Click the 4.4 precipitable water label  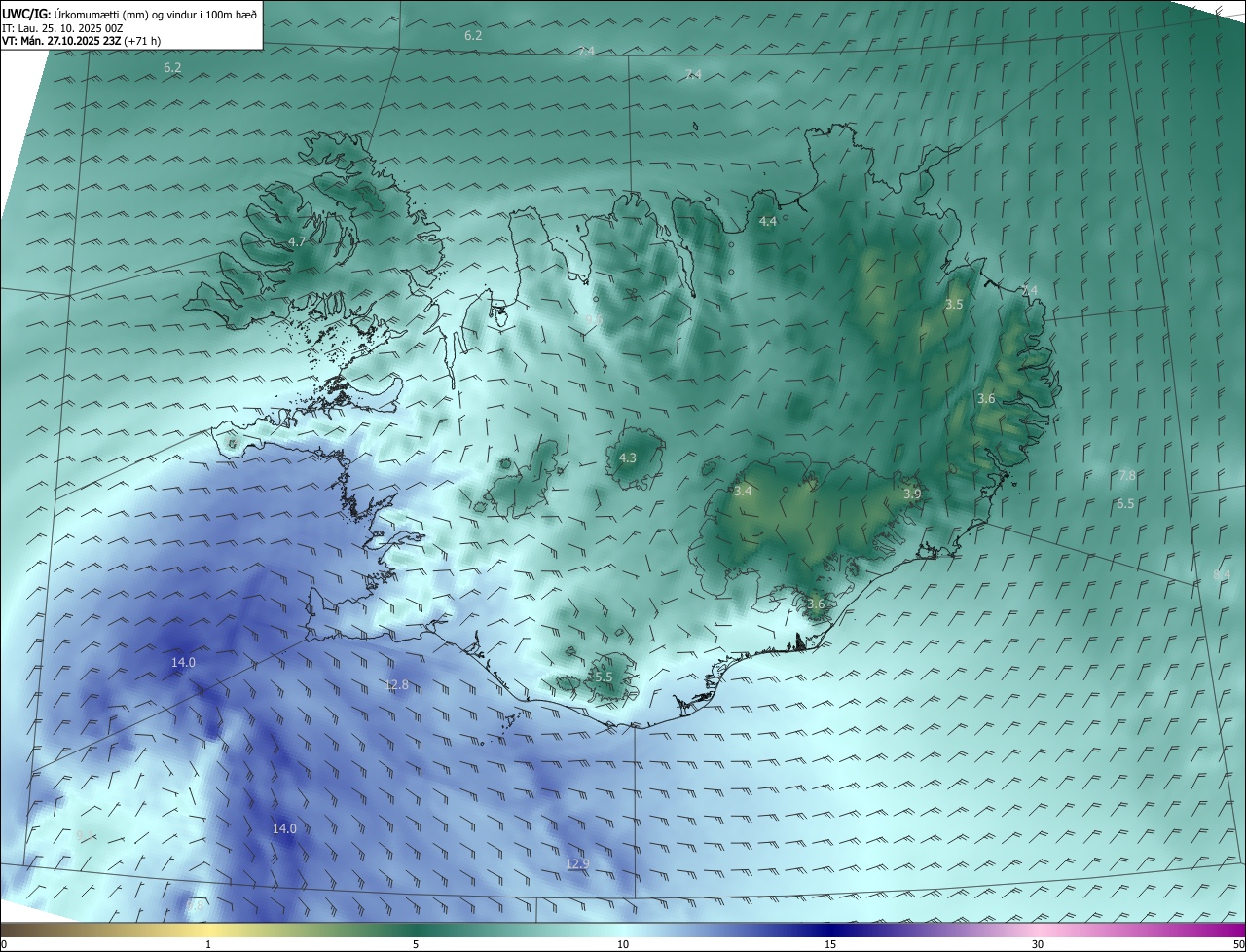(768, 222)
